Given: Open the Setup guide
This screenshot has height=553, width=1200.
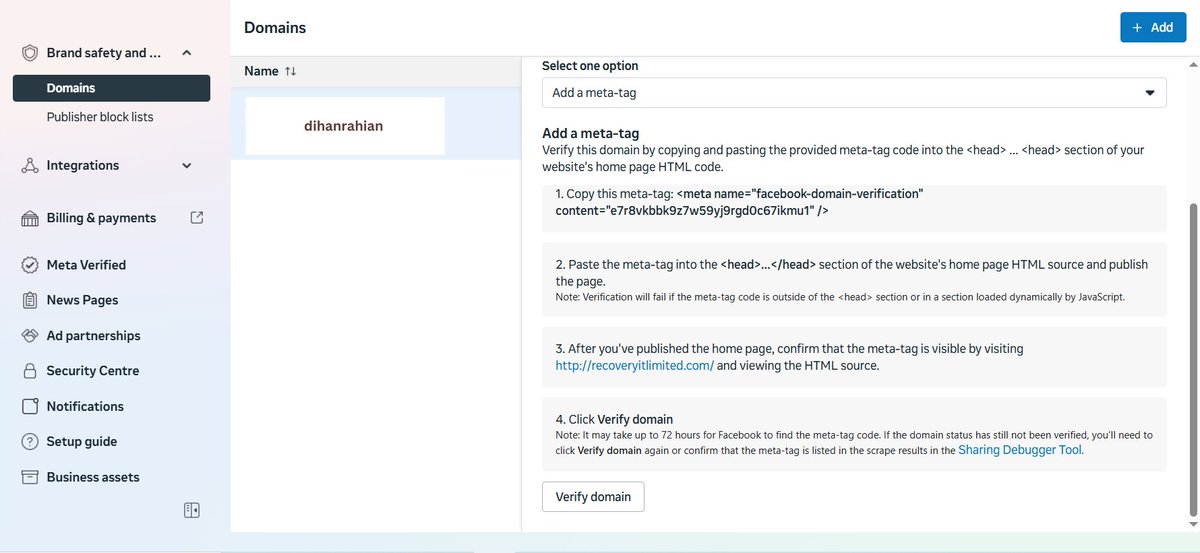Looking at the screenshot, I should pyautogui.click(x=82, y=442).
